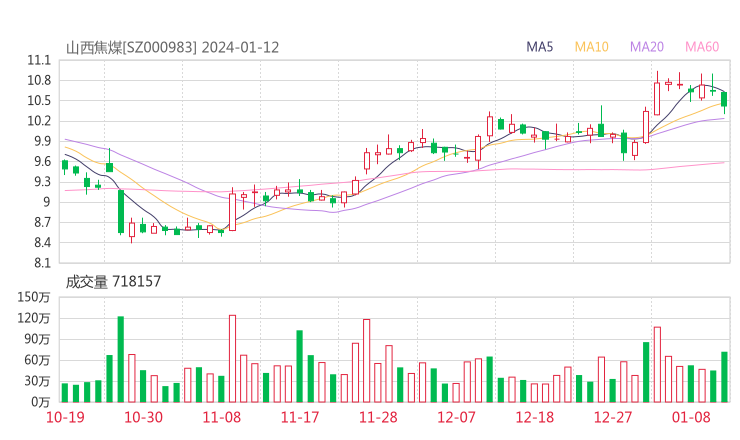The image size is (740, 440).
Task: Click the 成交量 718157 volume label
Action: point(113,282)
